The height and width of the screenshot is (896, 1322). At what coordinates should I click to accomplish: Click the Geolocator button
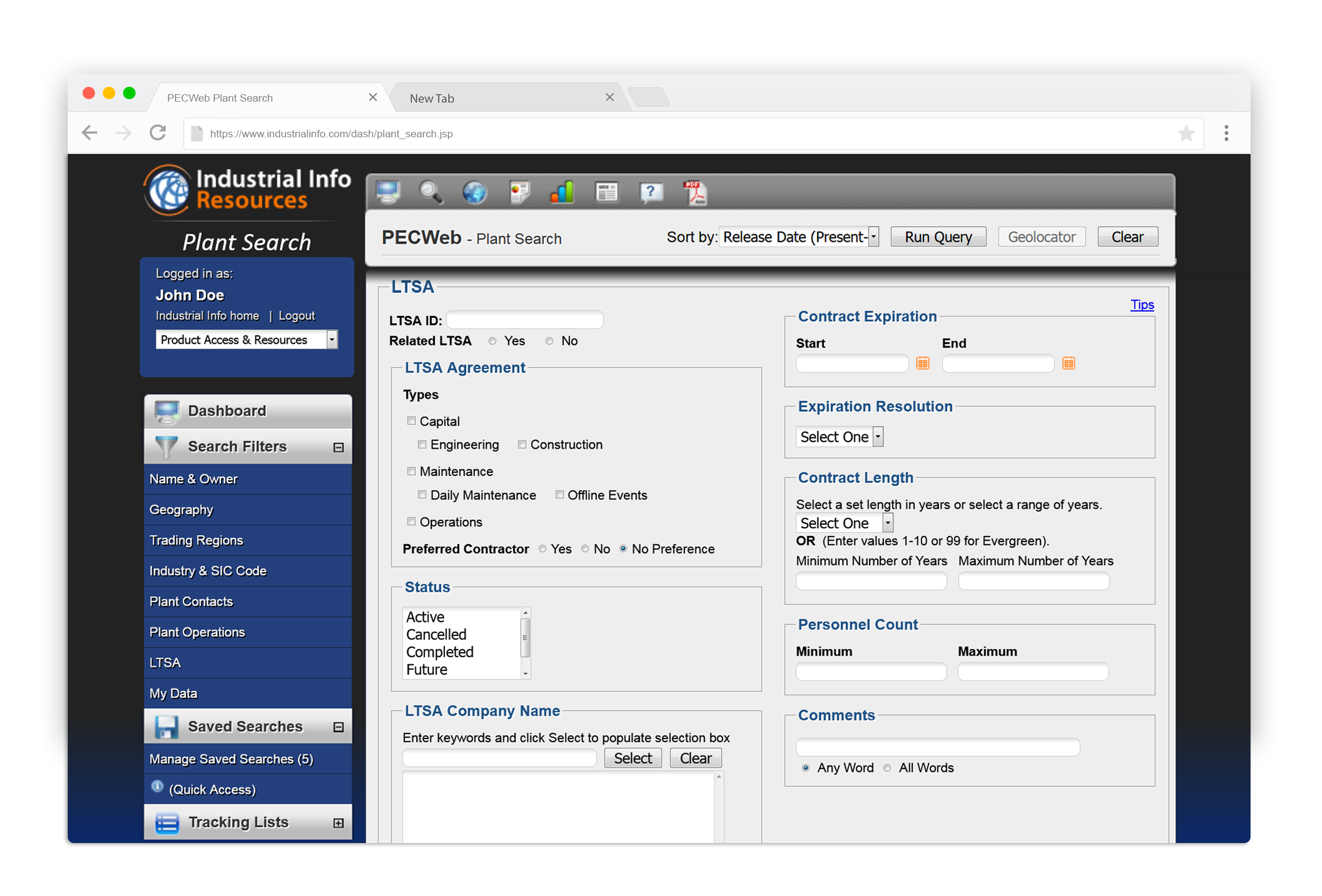click(1042, 237)
